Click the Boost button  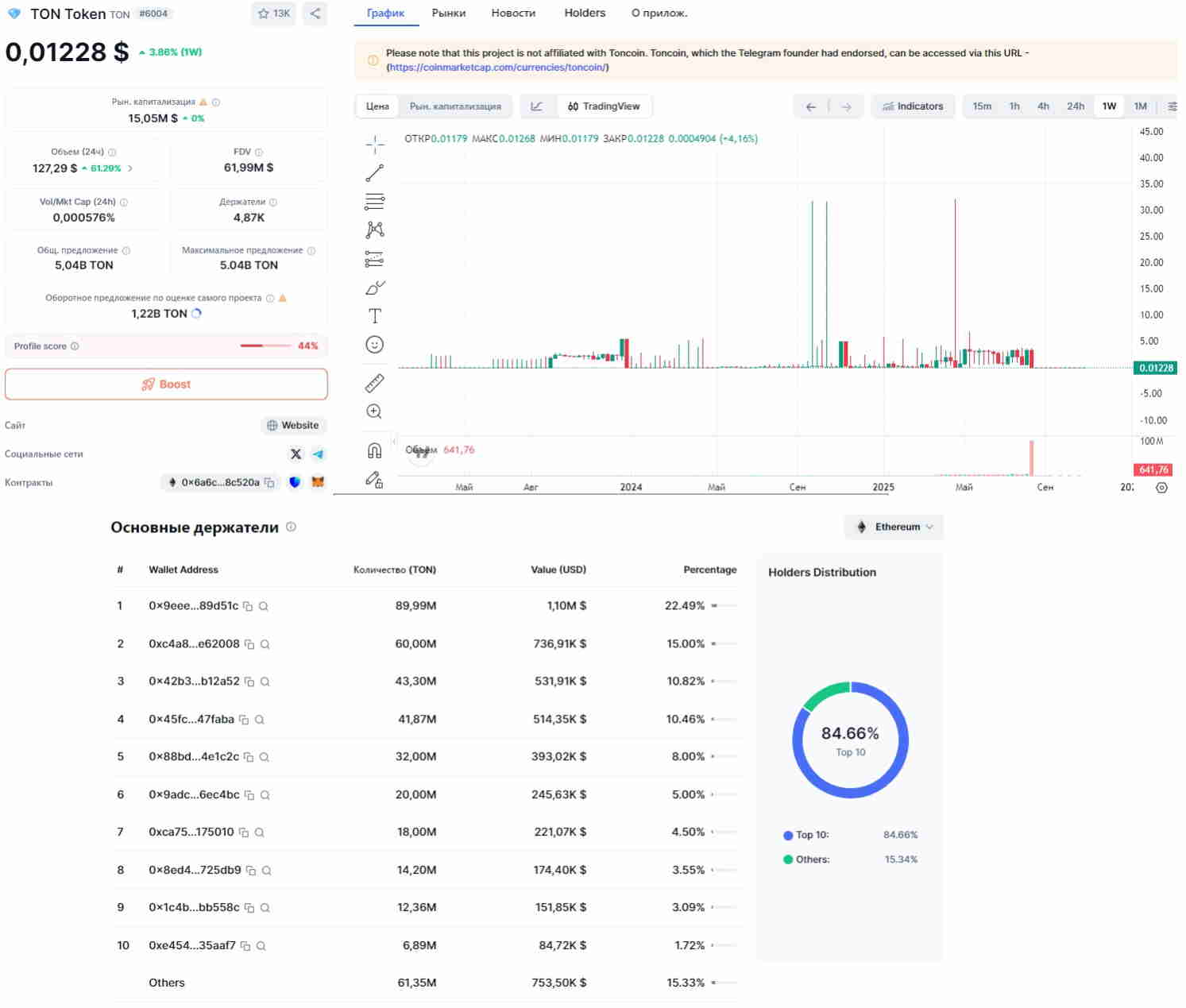click(x=166, y=384)
